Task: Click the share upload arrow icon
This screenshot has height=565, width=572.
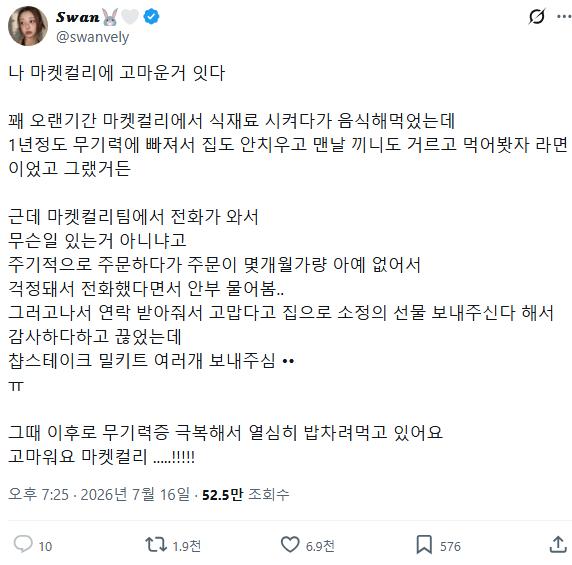Action: 558,545
